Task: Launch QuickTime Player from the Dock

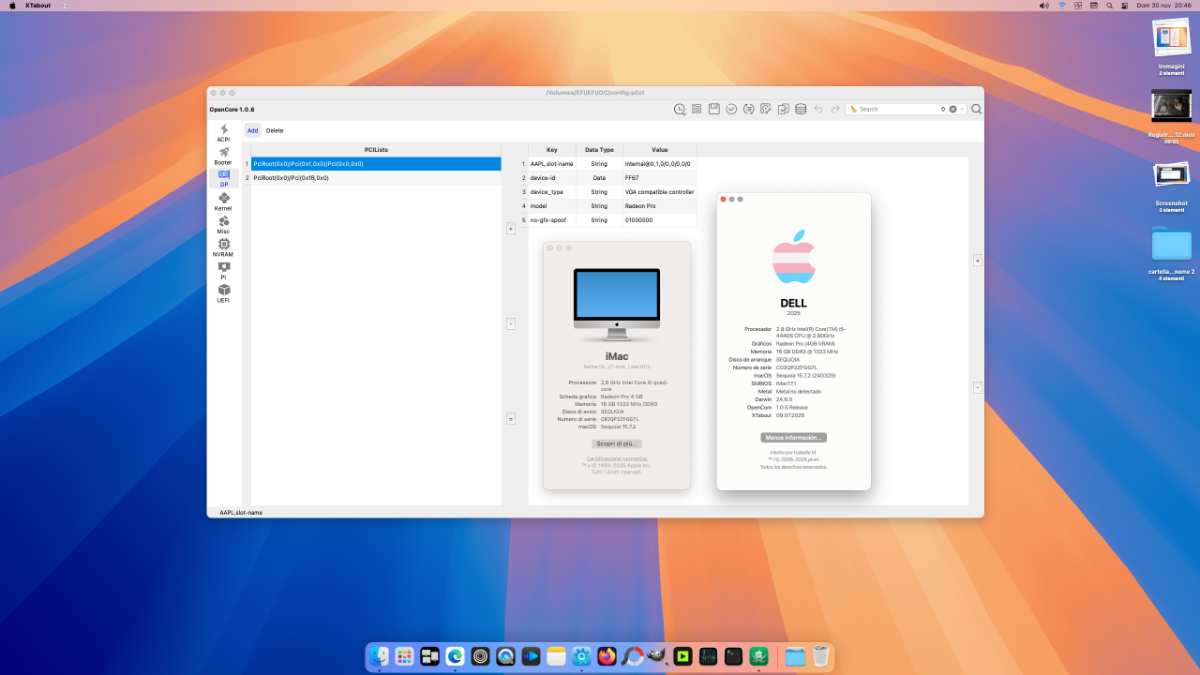Action: pos(506,656)
